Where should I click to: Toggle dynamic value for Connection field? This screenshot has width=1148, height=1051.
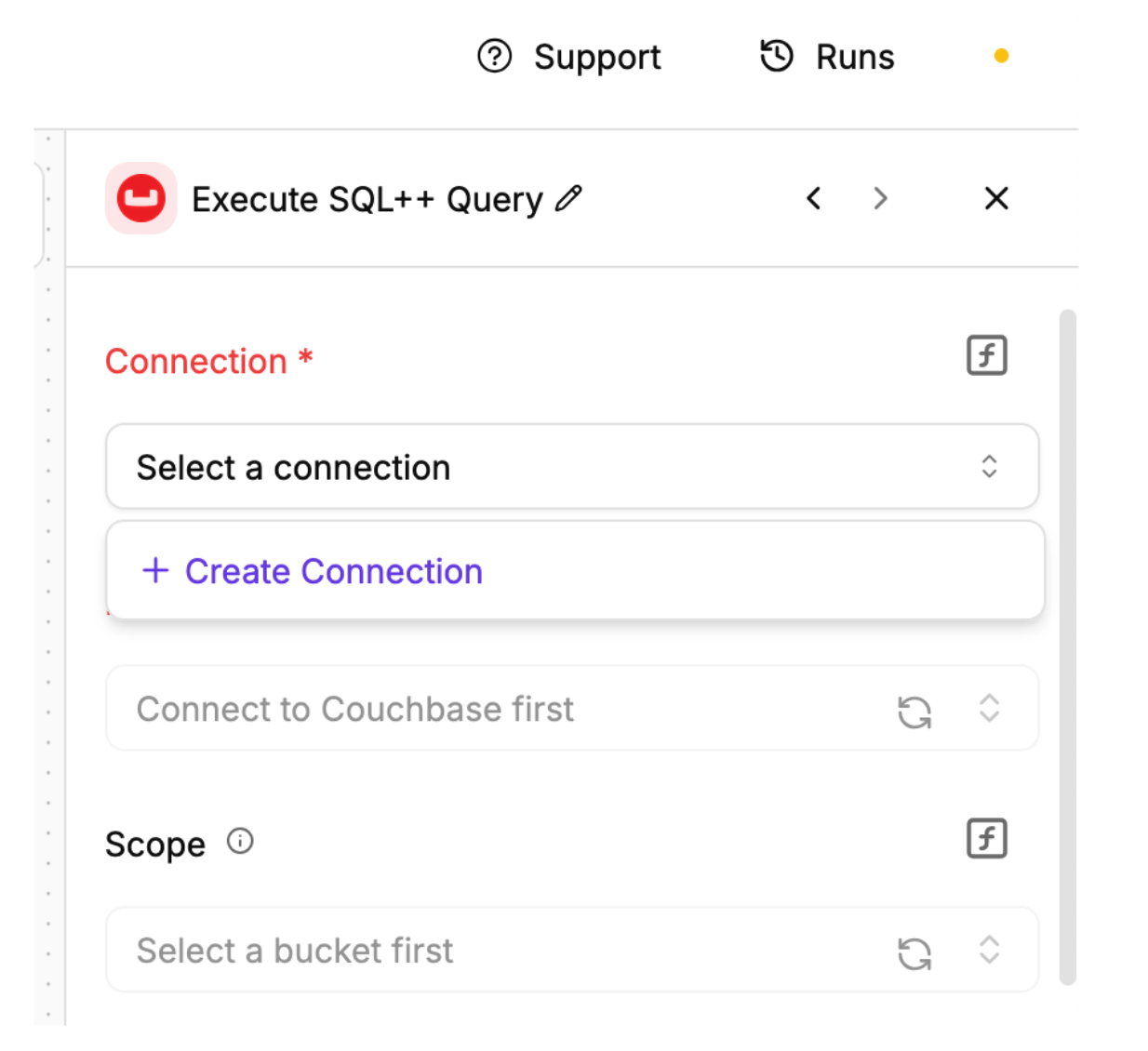[986, 355]
